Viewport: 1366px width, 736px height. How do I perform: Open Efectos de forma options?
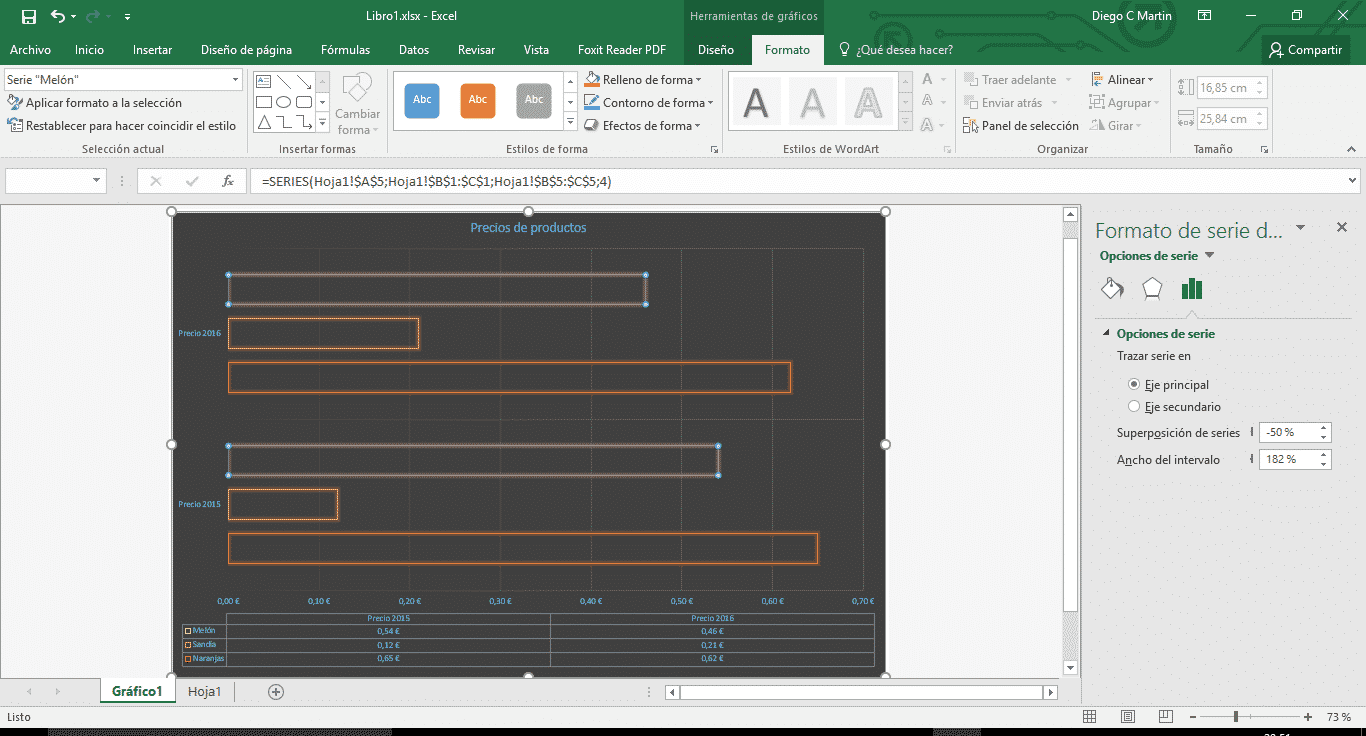[x=643, y=125]
